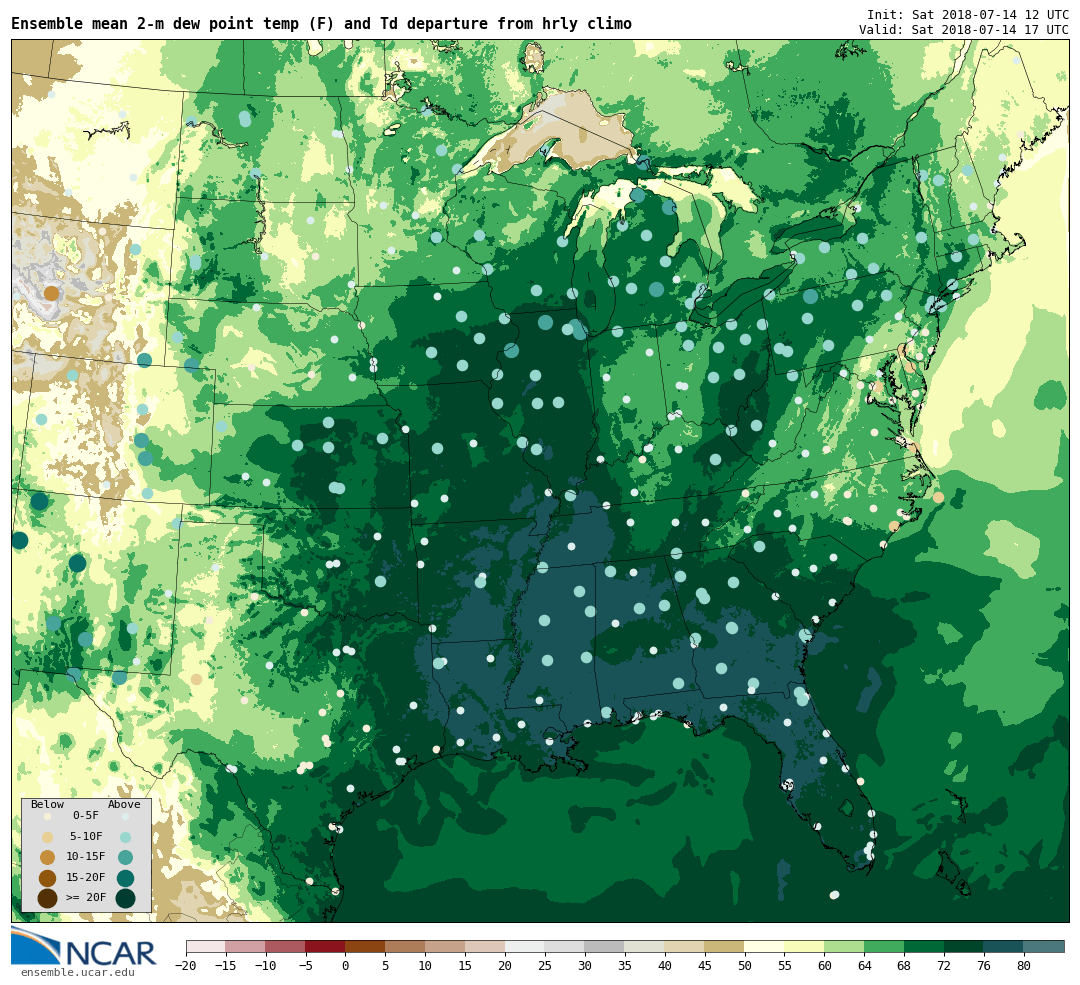Click the pale yellow colorbar swatch between 50 and 55
The image size is (1080, 985).
(x=764, y=946)
